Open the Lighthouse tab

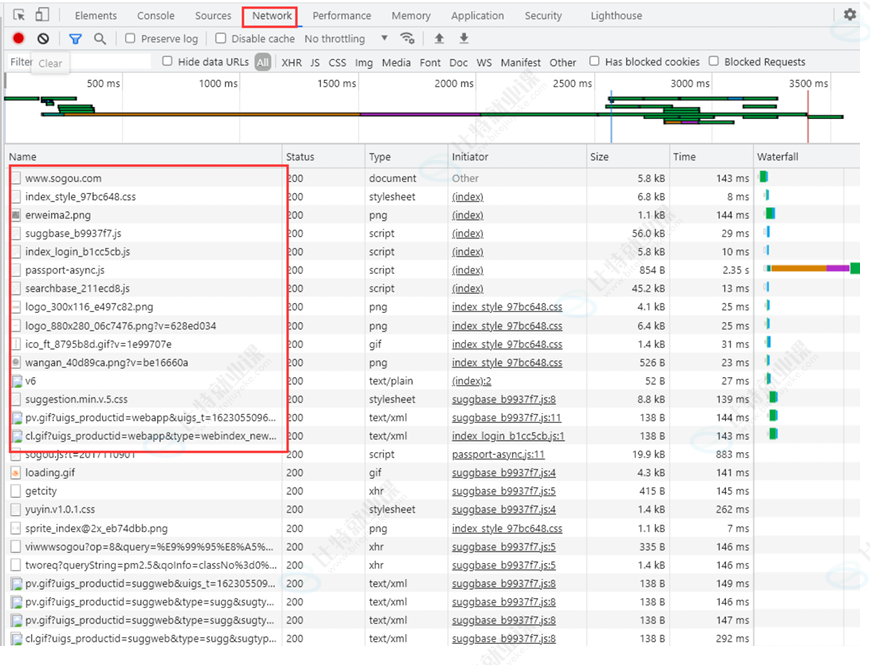pos(616,16)
